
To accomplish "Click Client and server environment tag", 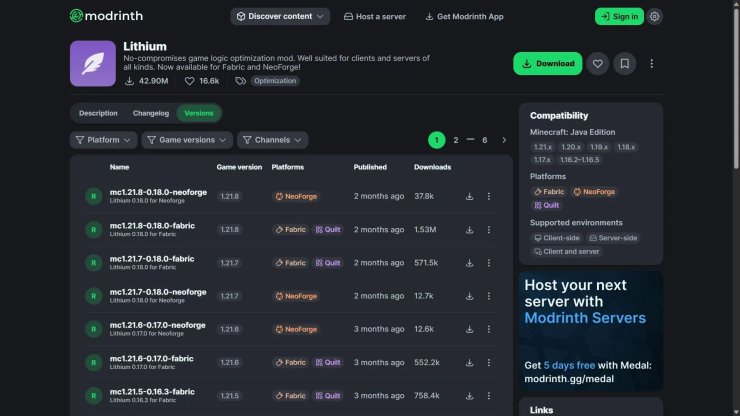I will point(566,252).
